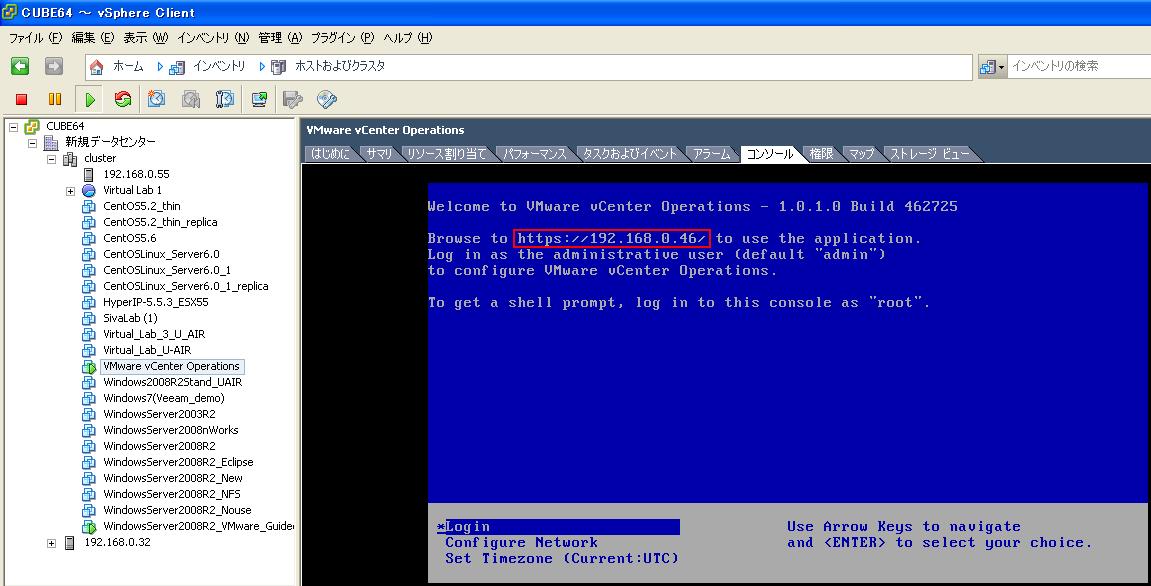1151x586 pixels.
Task: Suspend the VM with the pause icon
Action: coord(55,99)
